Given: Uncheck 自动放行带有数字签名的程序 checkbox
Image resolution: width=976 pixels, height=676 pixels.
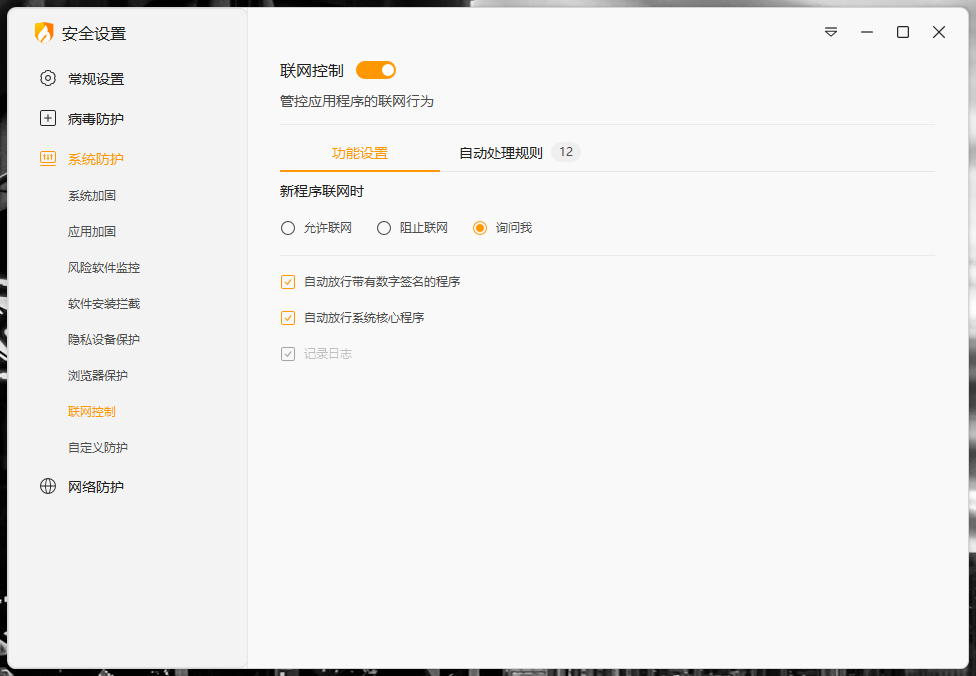Looking at the screenshot, I should pos(288,282).
